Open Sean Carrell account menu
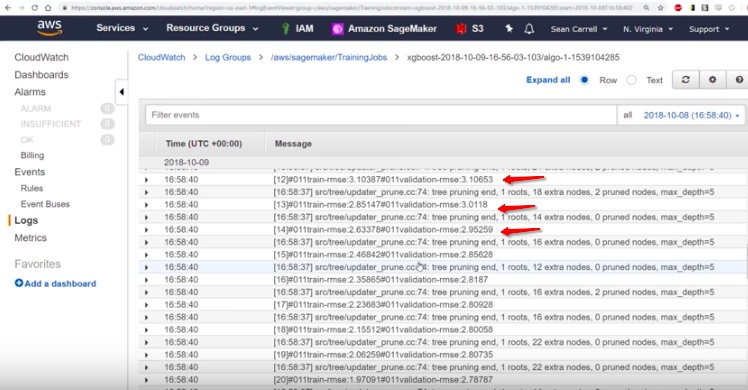 point(579,29)
